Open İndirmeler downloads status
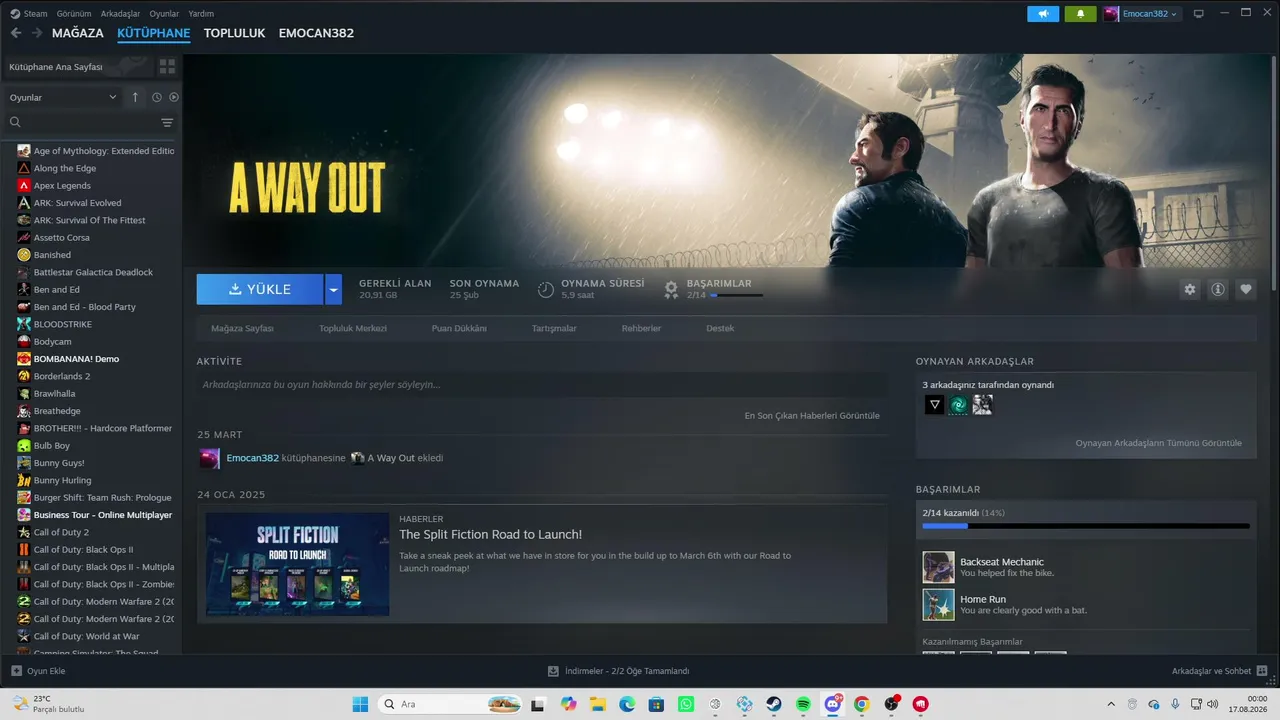The width and height of the screenshot is (1280, 720). point(618,671)
